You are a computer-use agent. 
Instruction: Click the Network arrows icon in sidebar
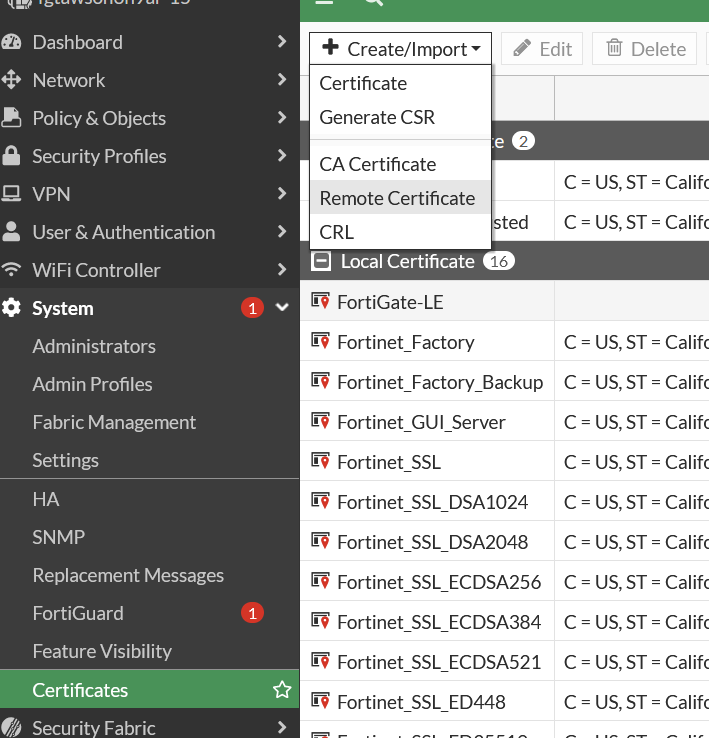(12, 80)
